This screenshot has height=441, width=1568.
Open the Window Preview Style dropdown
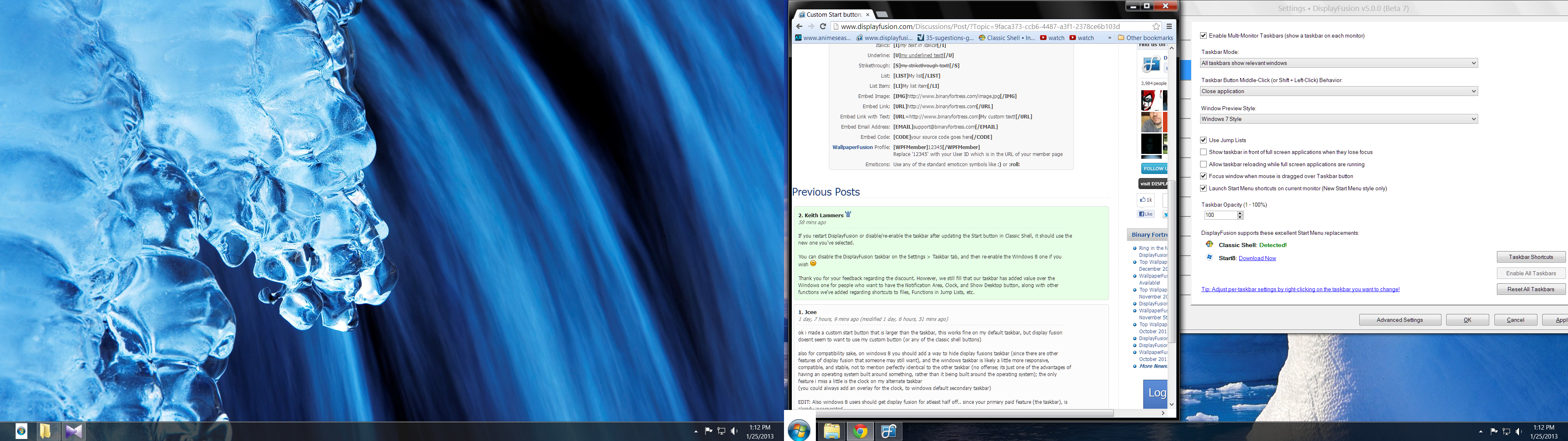point(1339,119)
